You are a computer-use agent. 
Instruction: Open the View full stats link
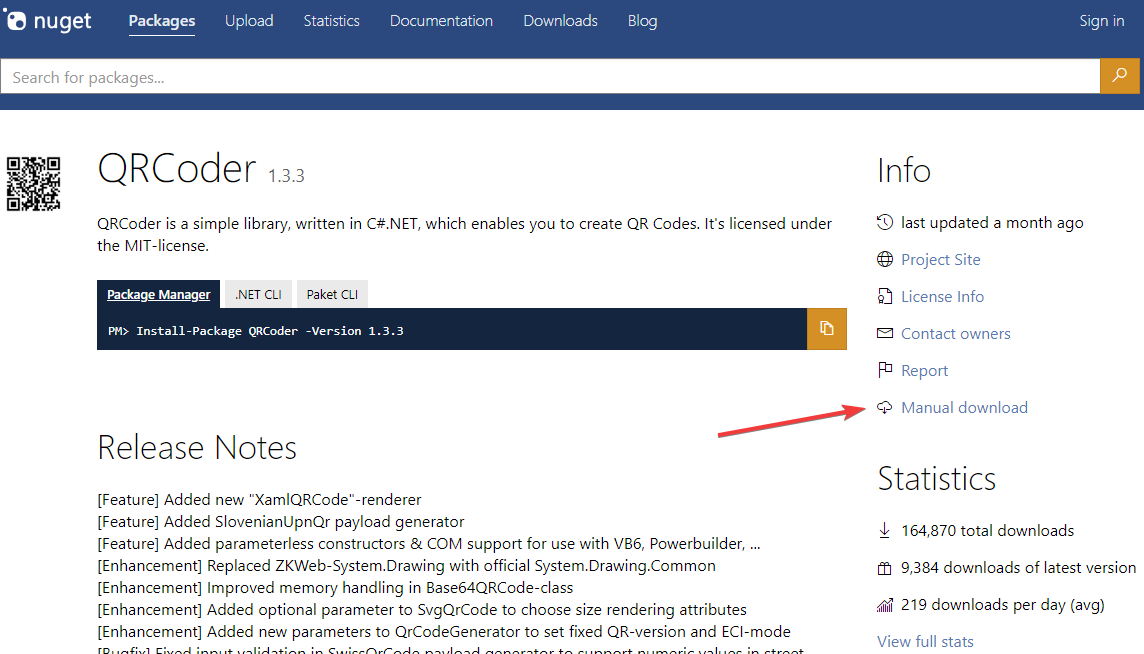pos(925,641)
